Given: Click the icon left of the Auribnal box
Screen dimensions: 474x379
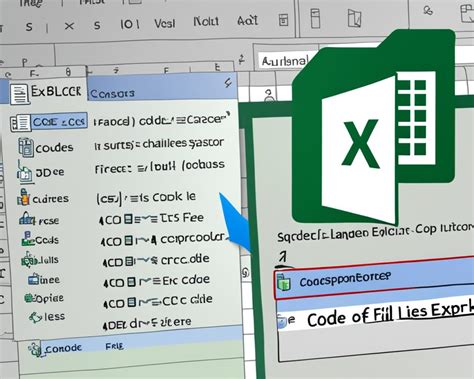Looking at the screenshot, I should click(242, 60).
